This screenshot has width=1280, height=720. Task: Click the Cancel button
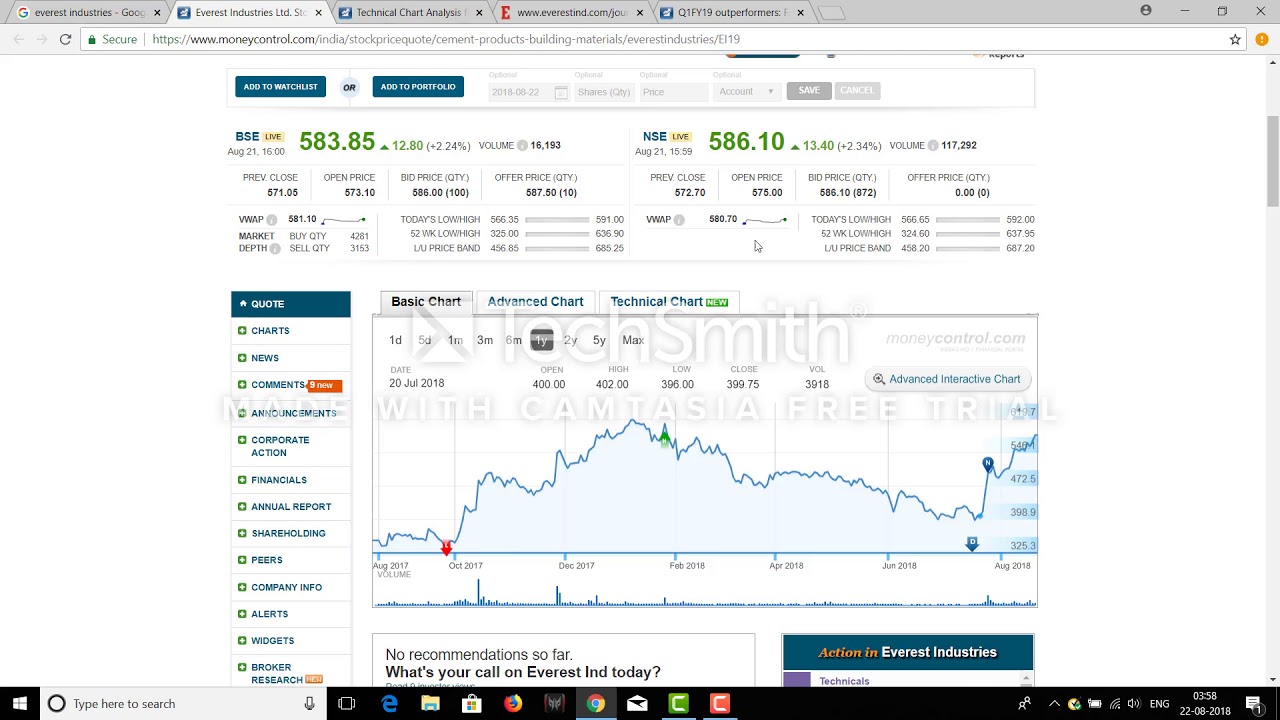click(857, 91)
